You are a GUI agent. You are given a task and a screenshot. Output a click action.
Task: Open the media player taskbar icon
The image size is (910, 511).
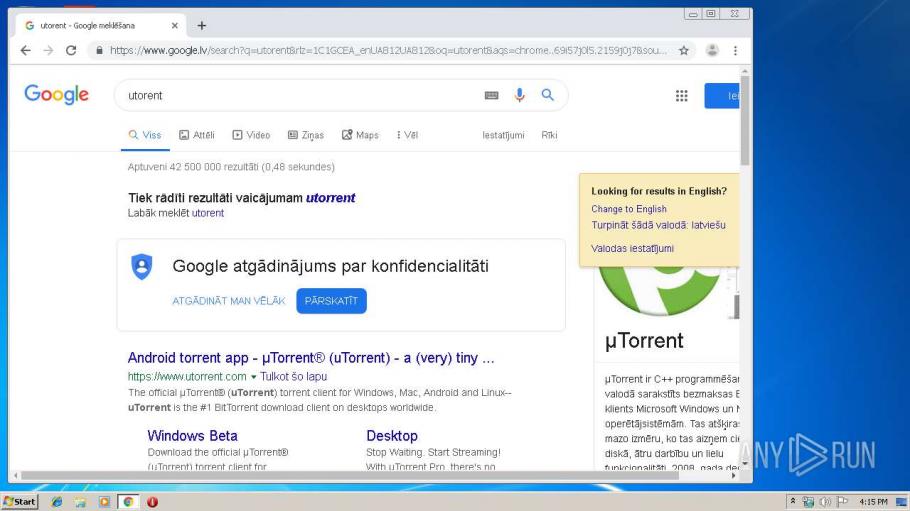click(104, 502)
